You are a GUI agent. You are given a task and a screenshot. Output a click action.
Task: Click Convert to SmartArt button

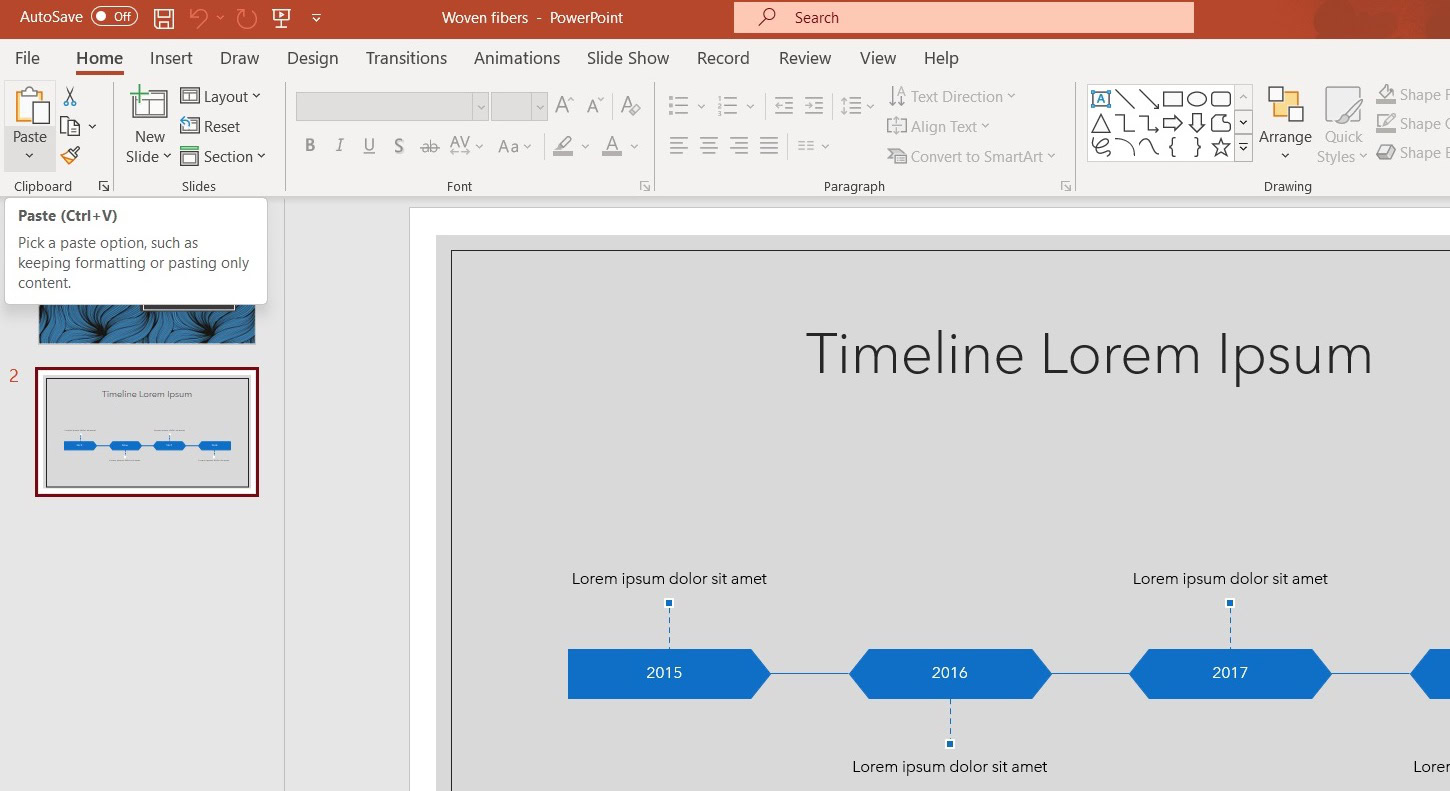[x=970, y=156]
